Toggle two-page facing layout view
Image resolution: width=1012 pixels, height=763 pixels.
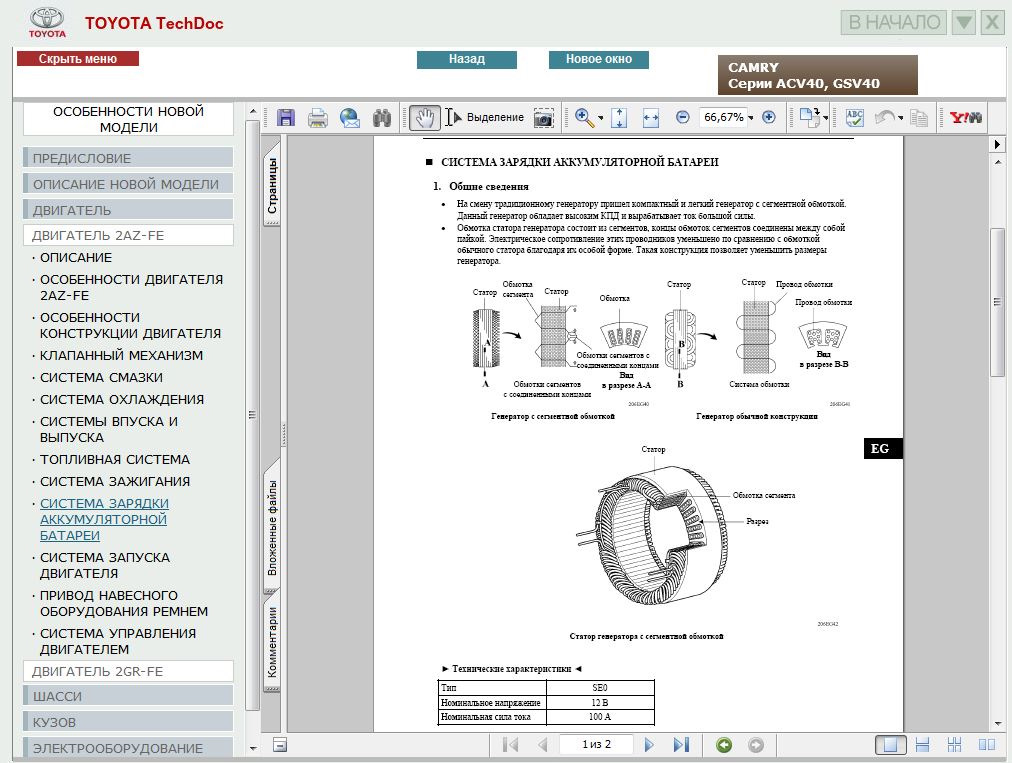tap(986, 745)
